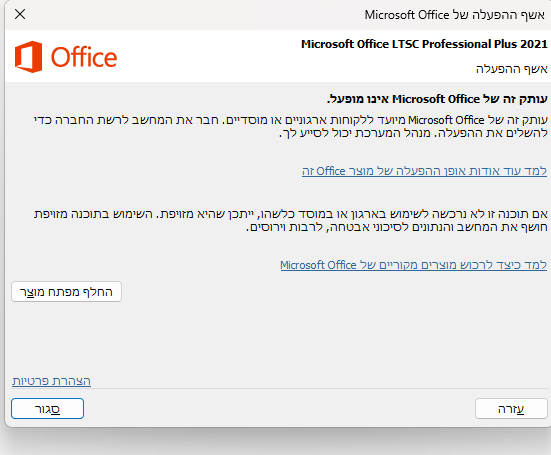Click the "Microsoft Office LTSC Professional Plus 2021" heading

424,44
